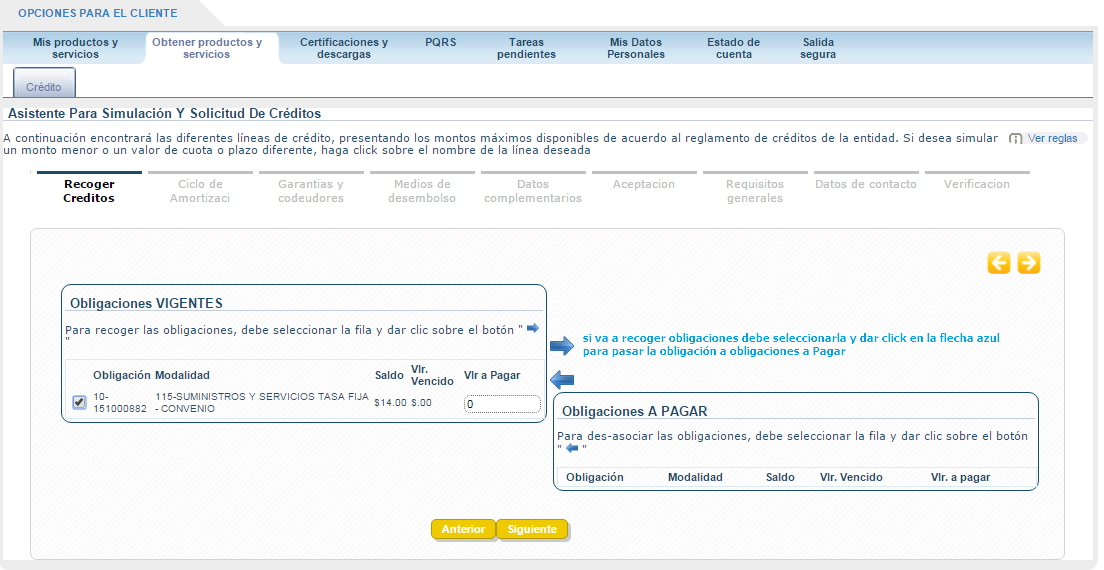Go to the PQRS tab
The image size is (1104, 570).
pyautogui.click(x=440, y=43)
